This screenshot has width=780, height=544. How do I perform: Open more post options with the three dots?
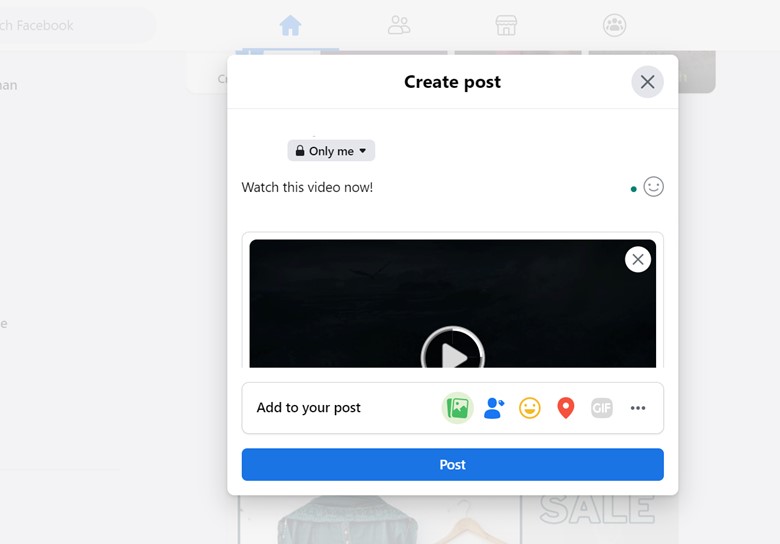click(x=638, y=408)
